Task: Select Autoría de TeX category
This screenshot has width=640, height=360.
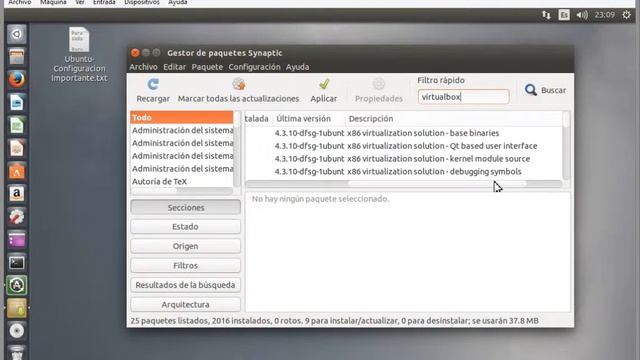Action: [182, 182]
